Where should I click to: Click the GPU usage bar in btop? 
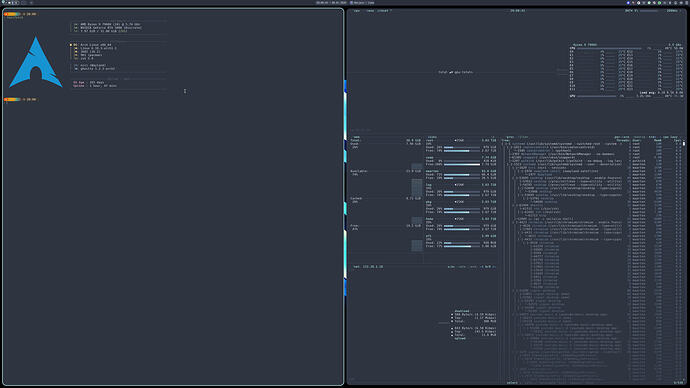click(x=596, y=96)
